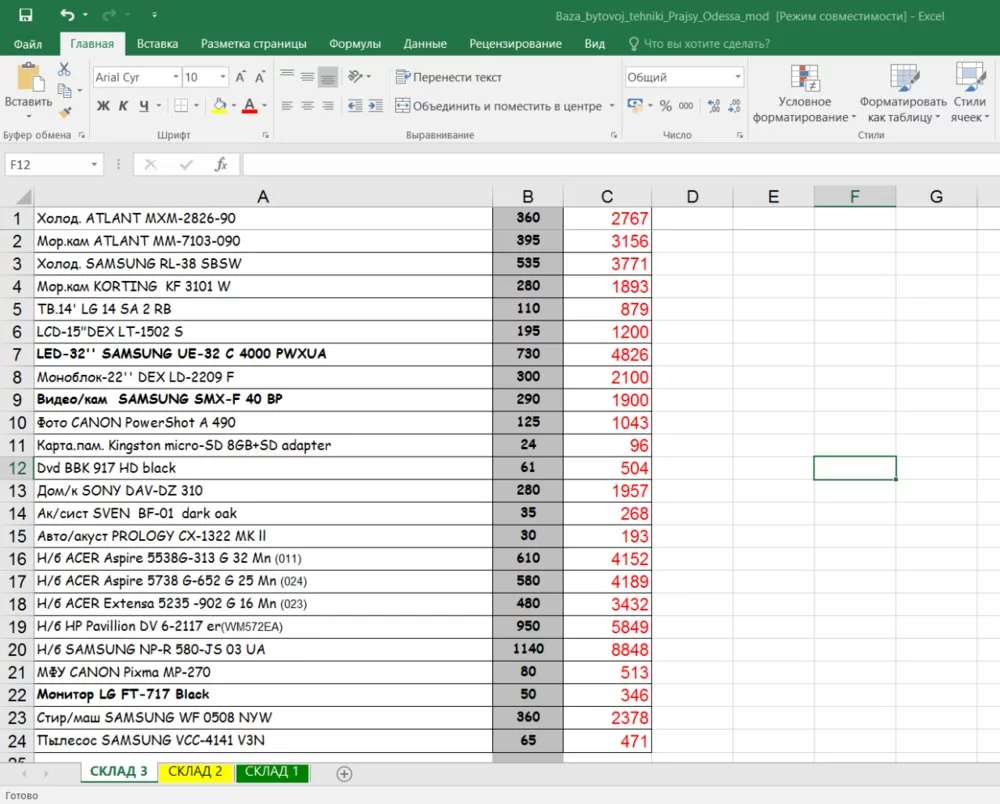Click the Percent style icon
The image size is (1000, 804).
[666, 106]
